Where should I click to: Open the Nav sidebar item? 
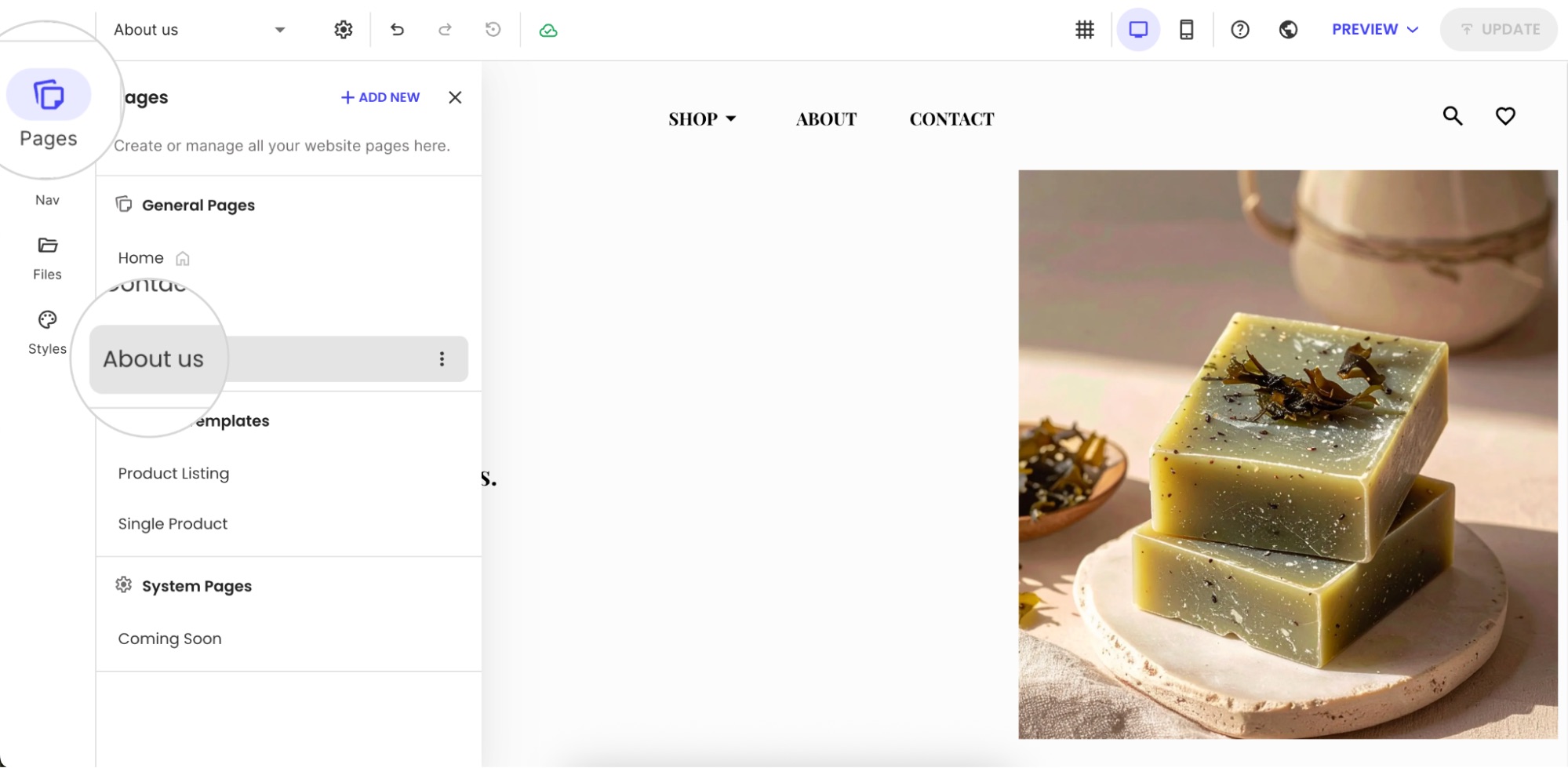47,200
